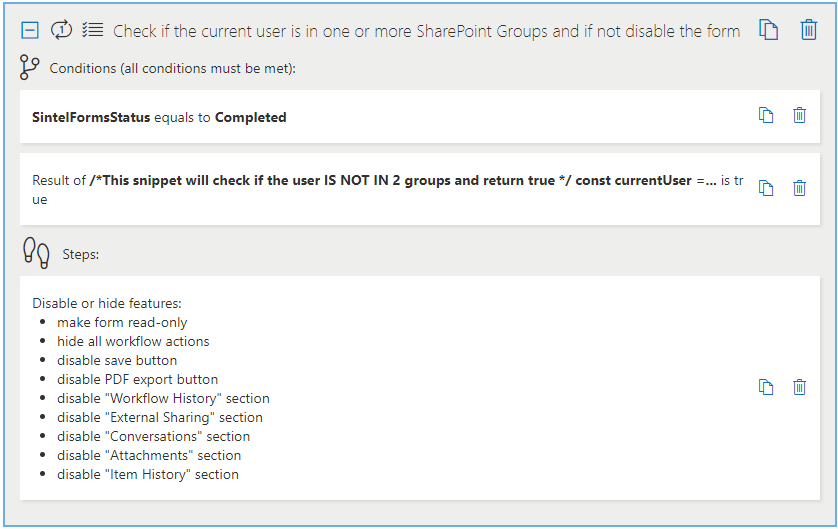The width and height of the screenshot is (838, 529).
Task: Click the 'Steps:' section label
Action: 80,254
